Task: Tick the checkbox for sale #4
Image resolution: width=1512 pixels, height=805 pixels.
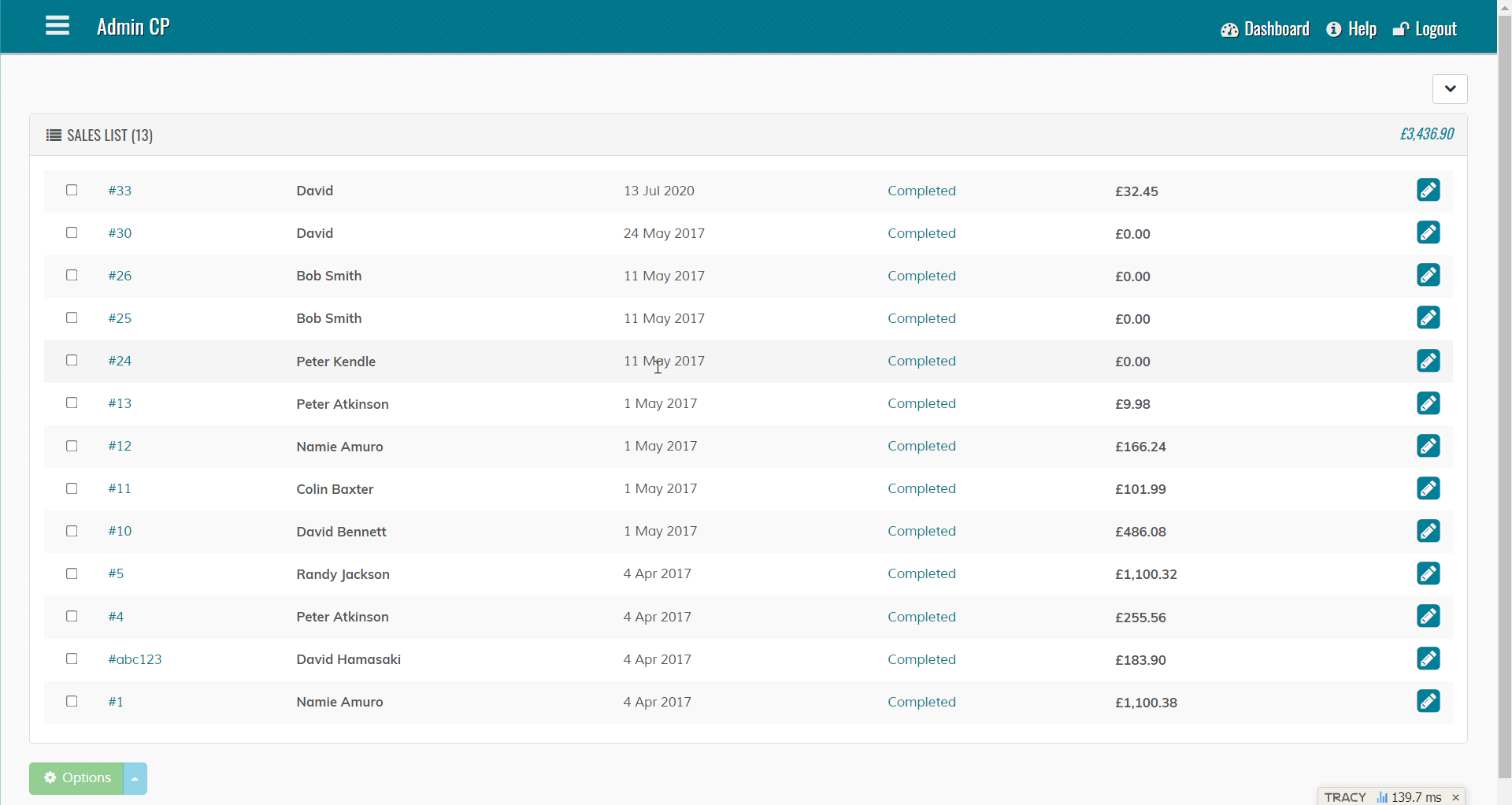Action: (x=72, y=616)
